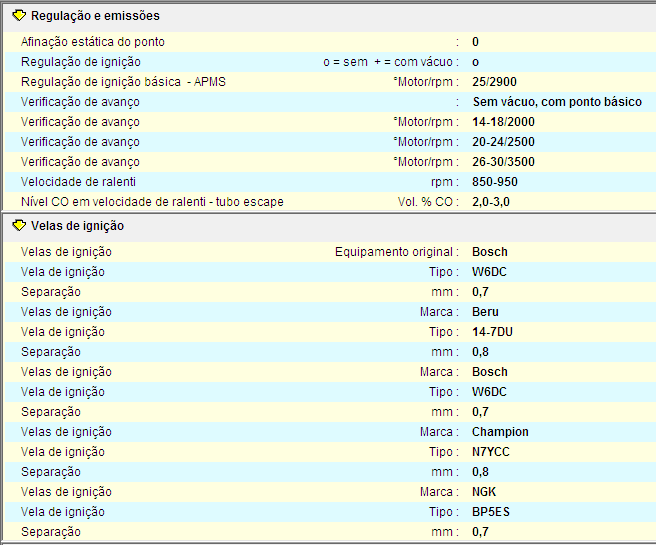
Task: Select the 'Regulação de ignição básica - APMS' label
Action: point(123,82)
